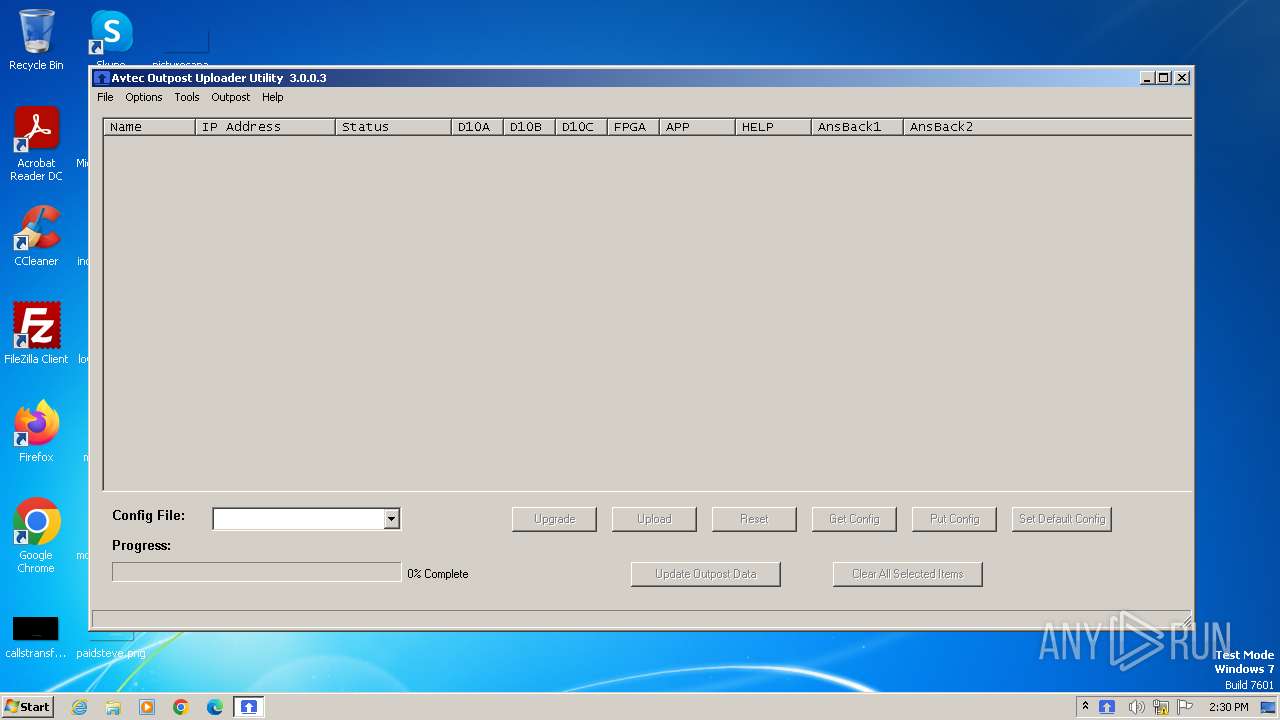
Task: Open the network tray icon
Action: [1161, 707]
